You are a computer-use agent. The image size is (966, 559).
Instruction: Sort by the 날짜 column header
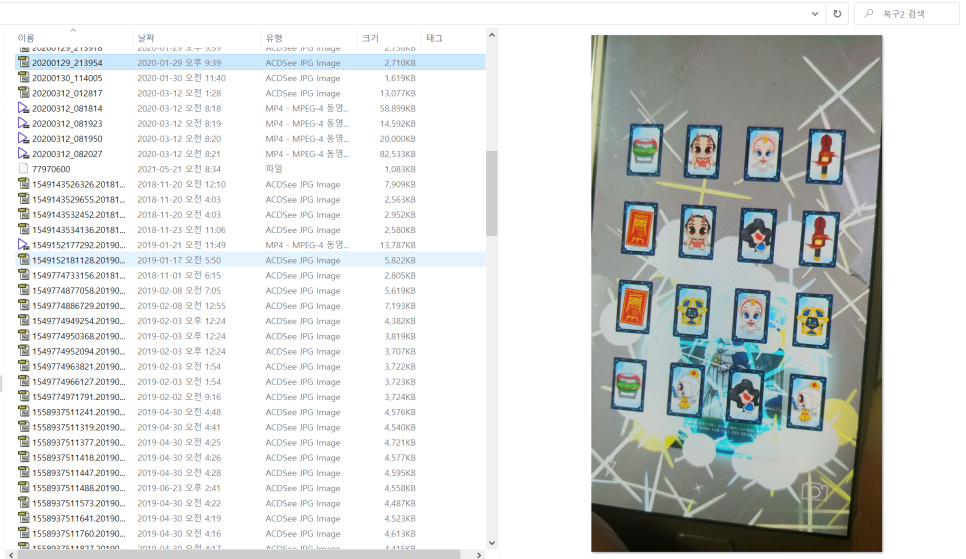coord(146,38)
